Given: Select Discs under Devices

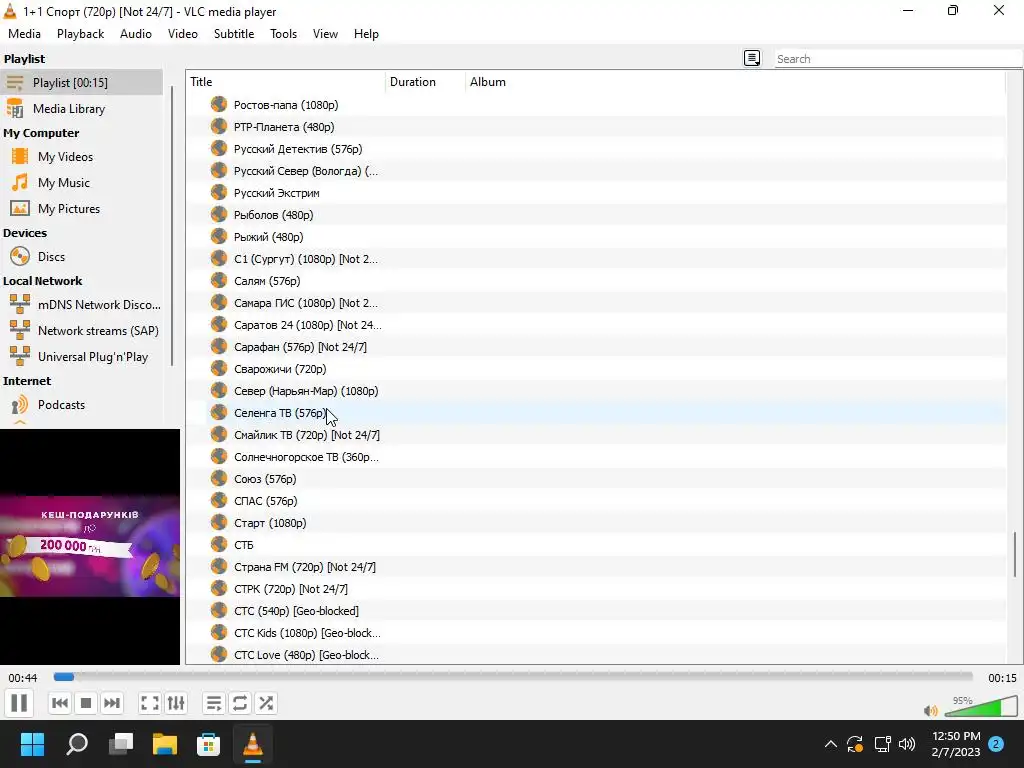Looking at the screenshot, I should pos(81,257).
